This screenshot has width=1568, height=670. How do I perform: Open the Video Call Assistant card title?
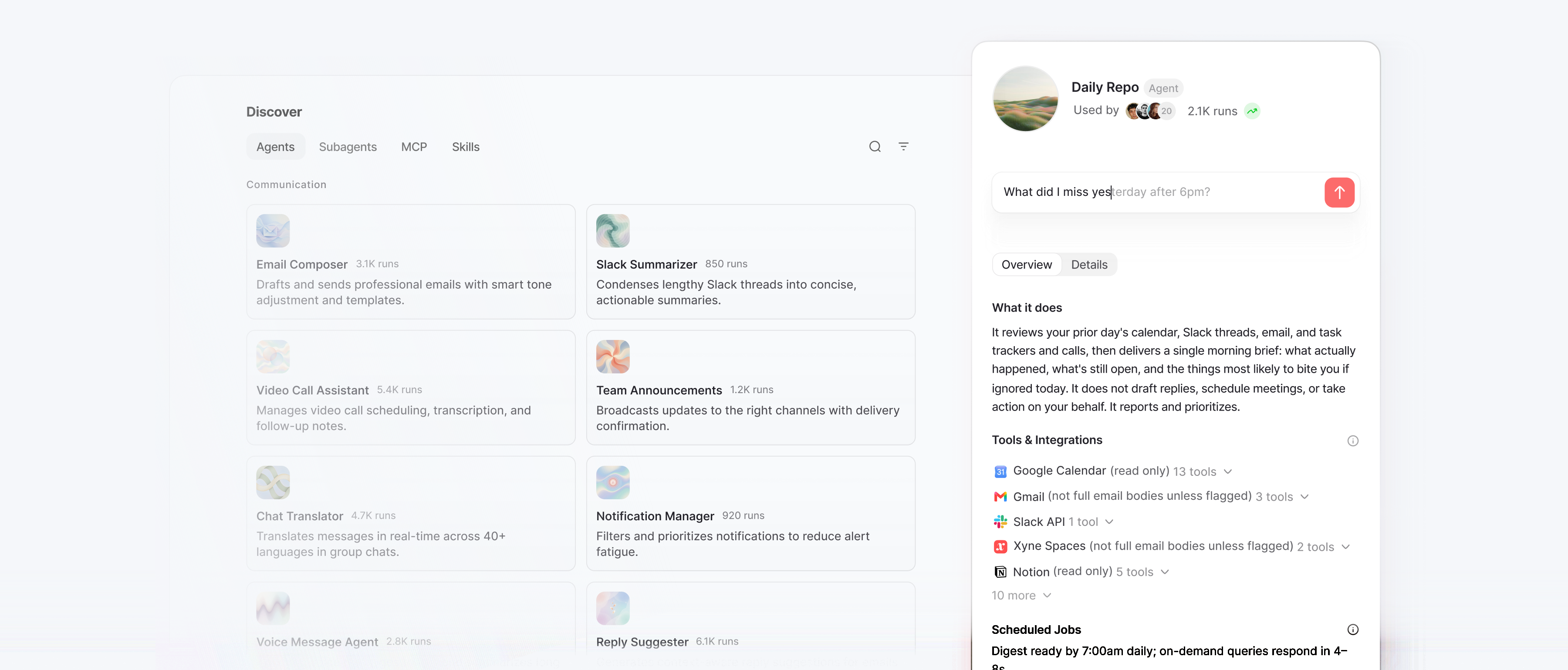point(312,391)
